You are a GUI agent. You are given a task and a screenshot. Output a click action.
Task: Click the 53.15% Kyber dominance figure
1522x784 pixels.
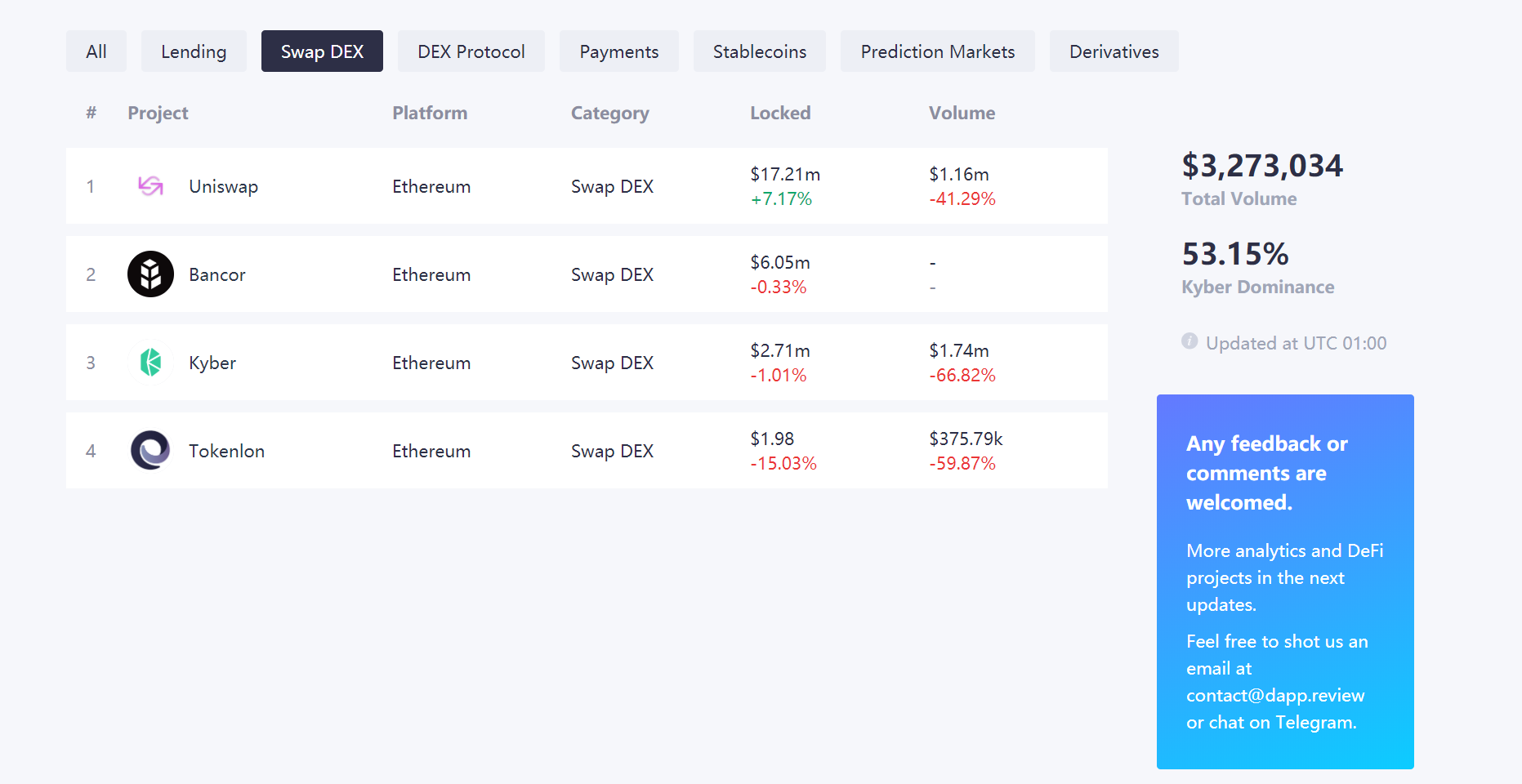pos(1235,254)
